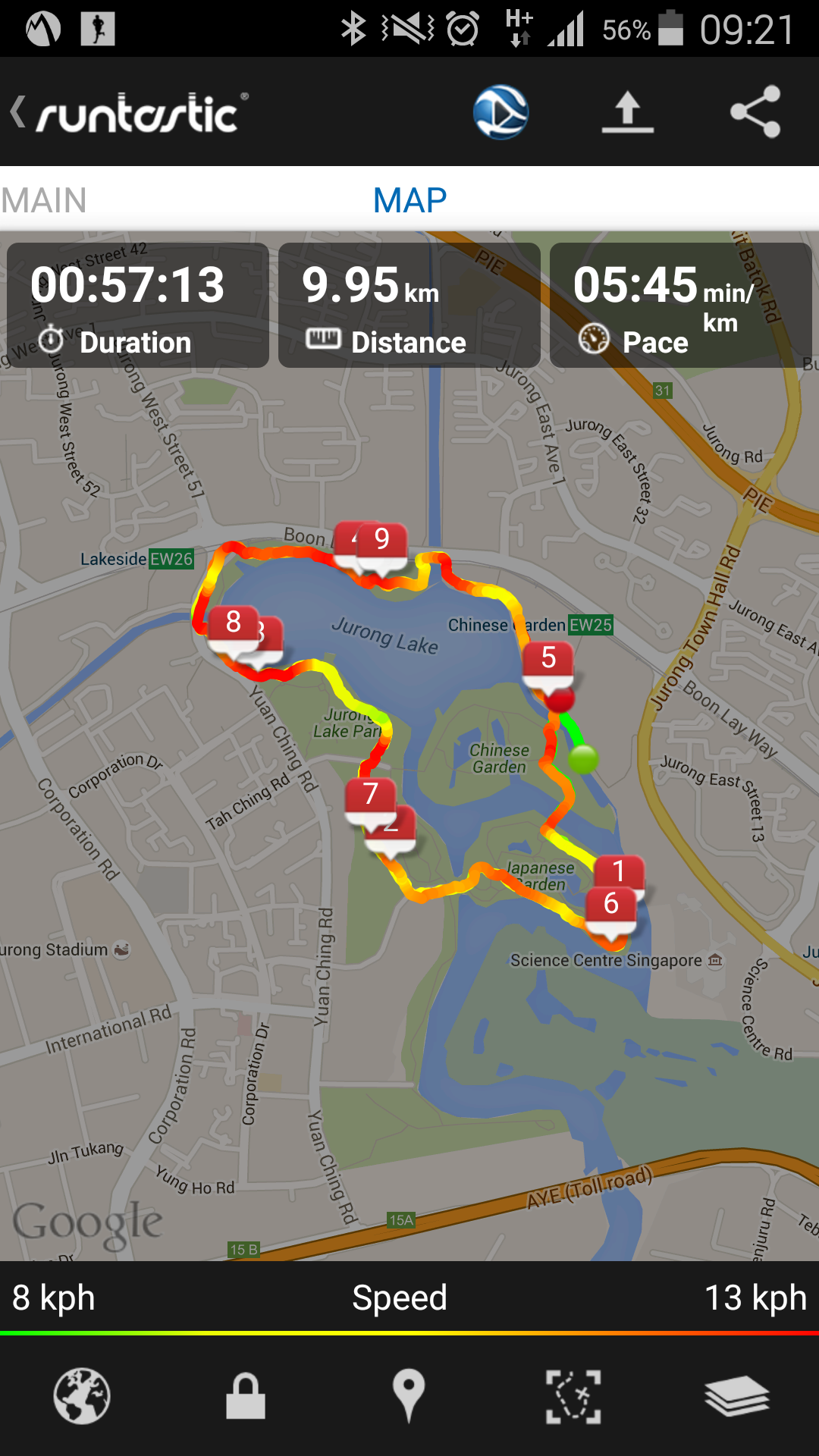Switch to the MAIN tab
The height and width of the screenshot is (1456, 819).
pyautogui.click(x=44, y=201)
